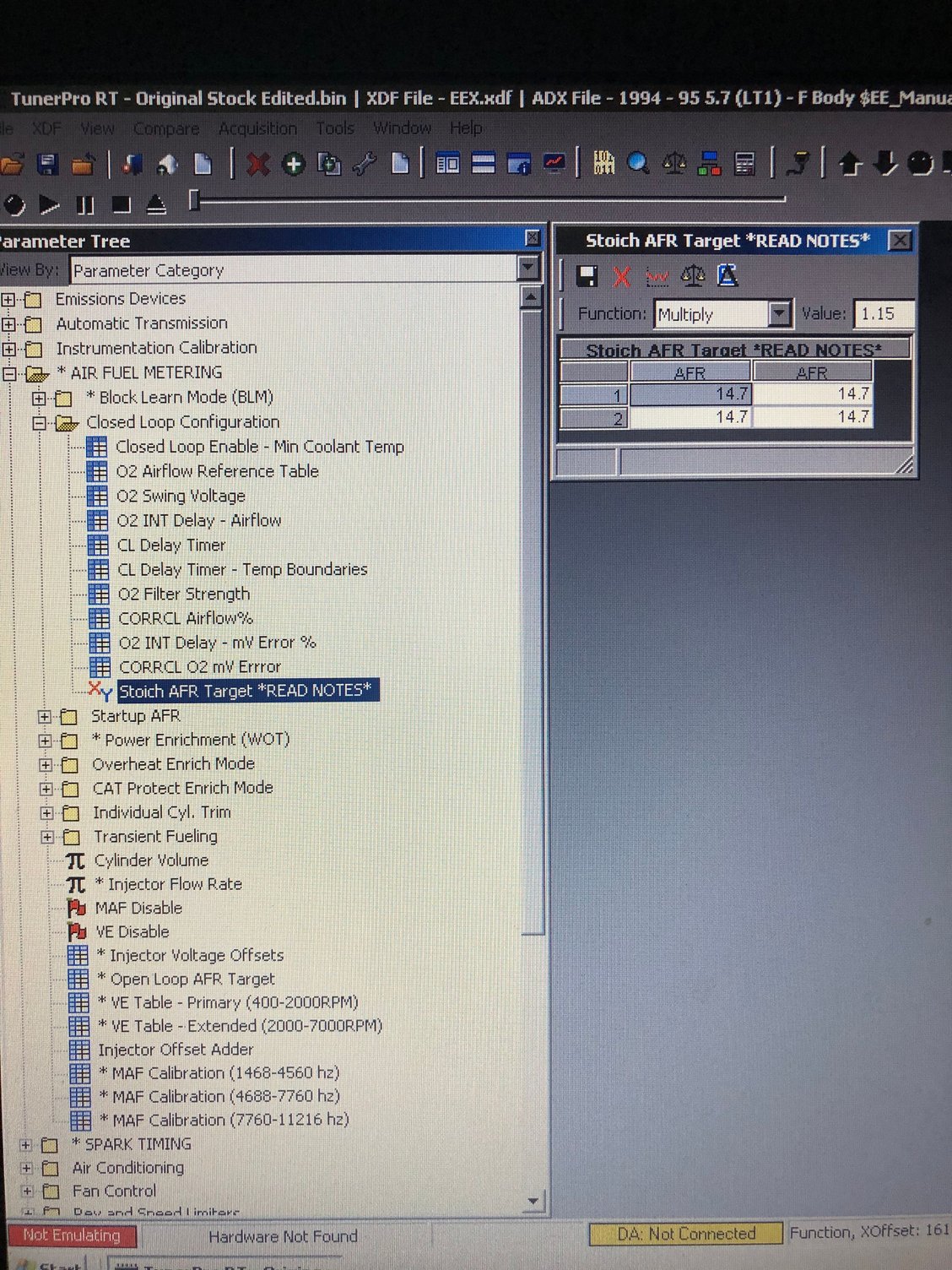952x1270 pixels.
Task: Open the Function dropdown showing Multiply
Action: [779, 314]
